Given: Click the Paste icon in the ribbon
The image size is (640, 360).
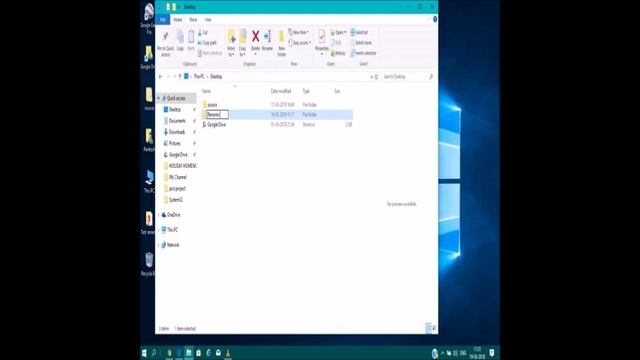Looking at the screenshot, I should [x=191, y=37].
